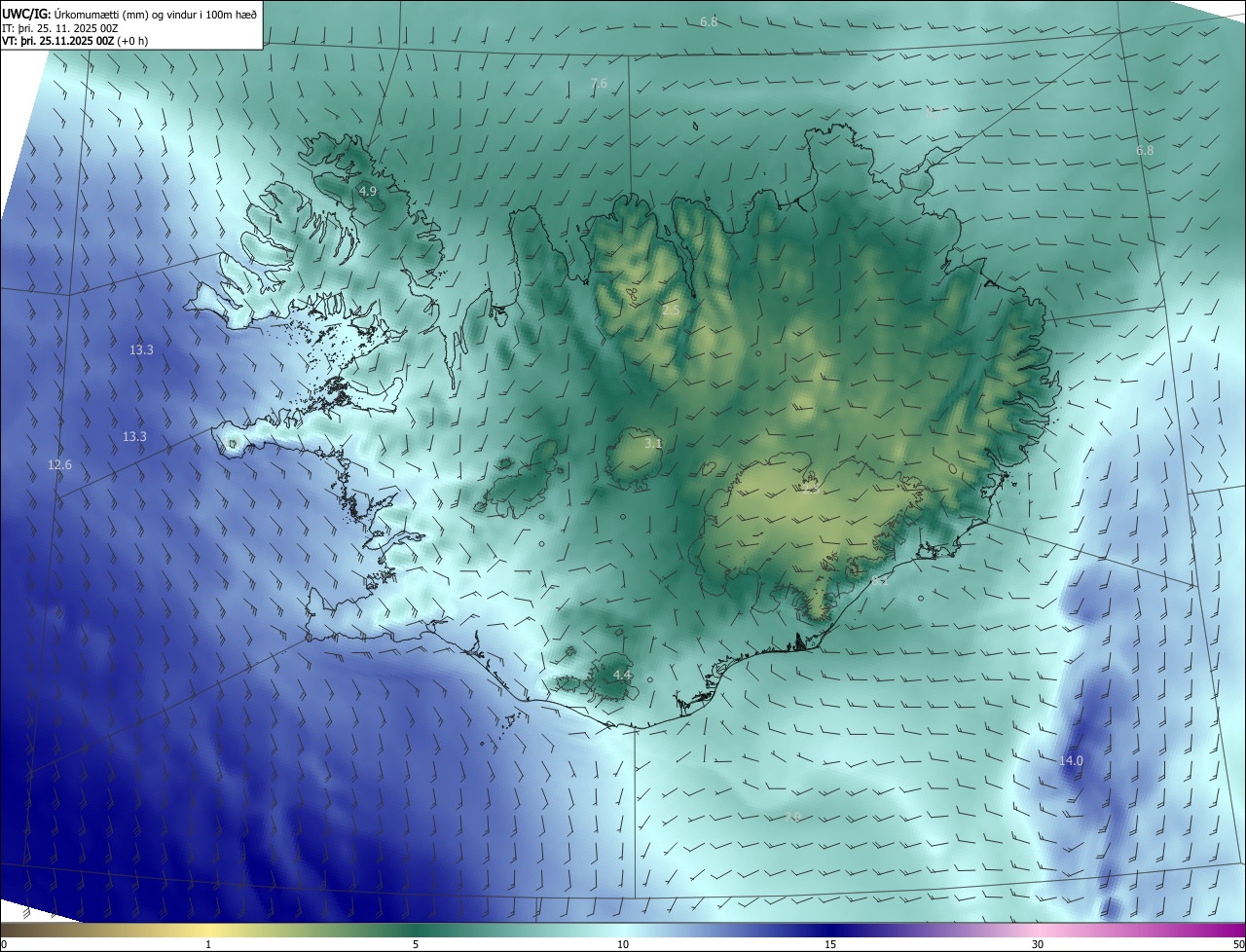Click the 14.0 maximum value label
This screenshot has width=1246, height=952.
click(x=1071, y=760)
